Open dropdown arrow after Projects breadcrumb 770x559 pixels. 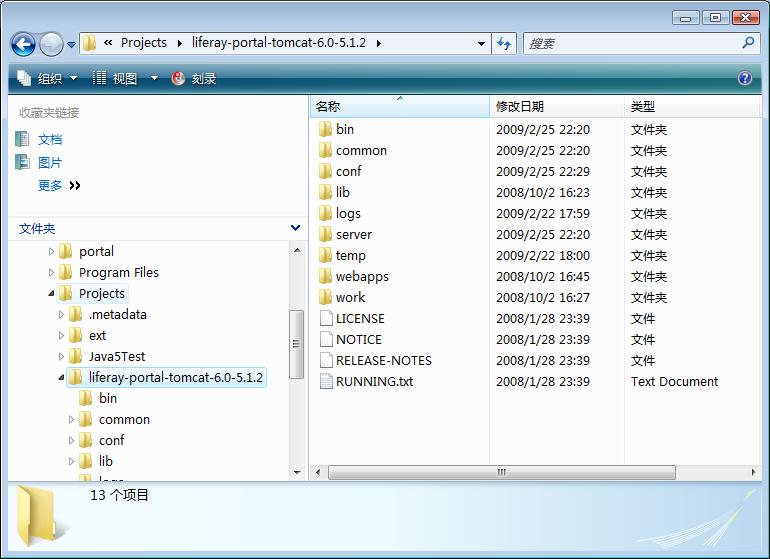(x=180, y=43)
